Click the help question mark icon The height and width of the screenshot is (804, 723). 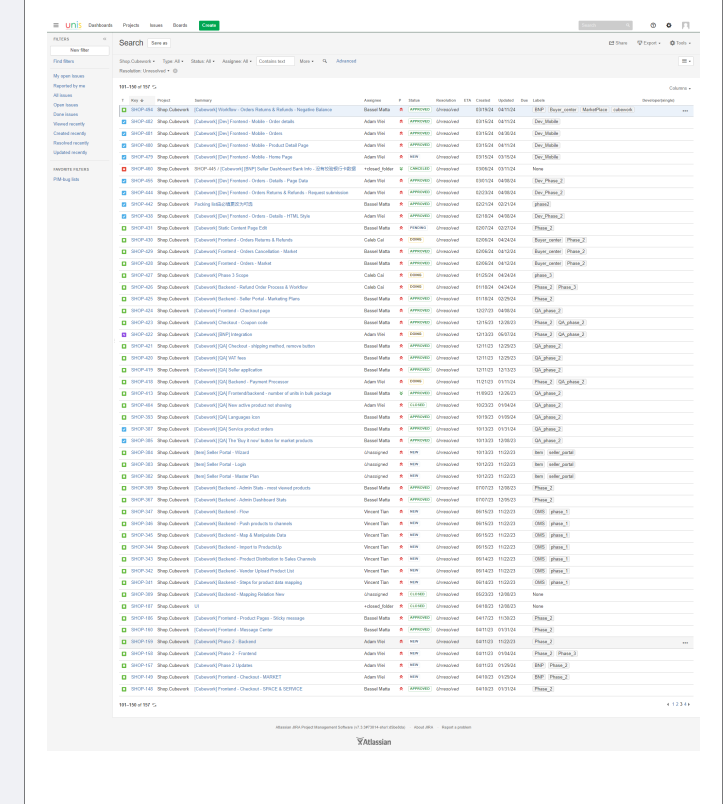652,24
